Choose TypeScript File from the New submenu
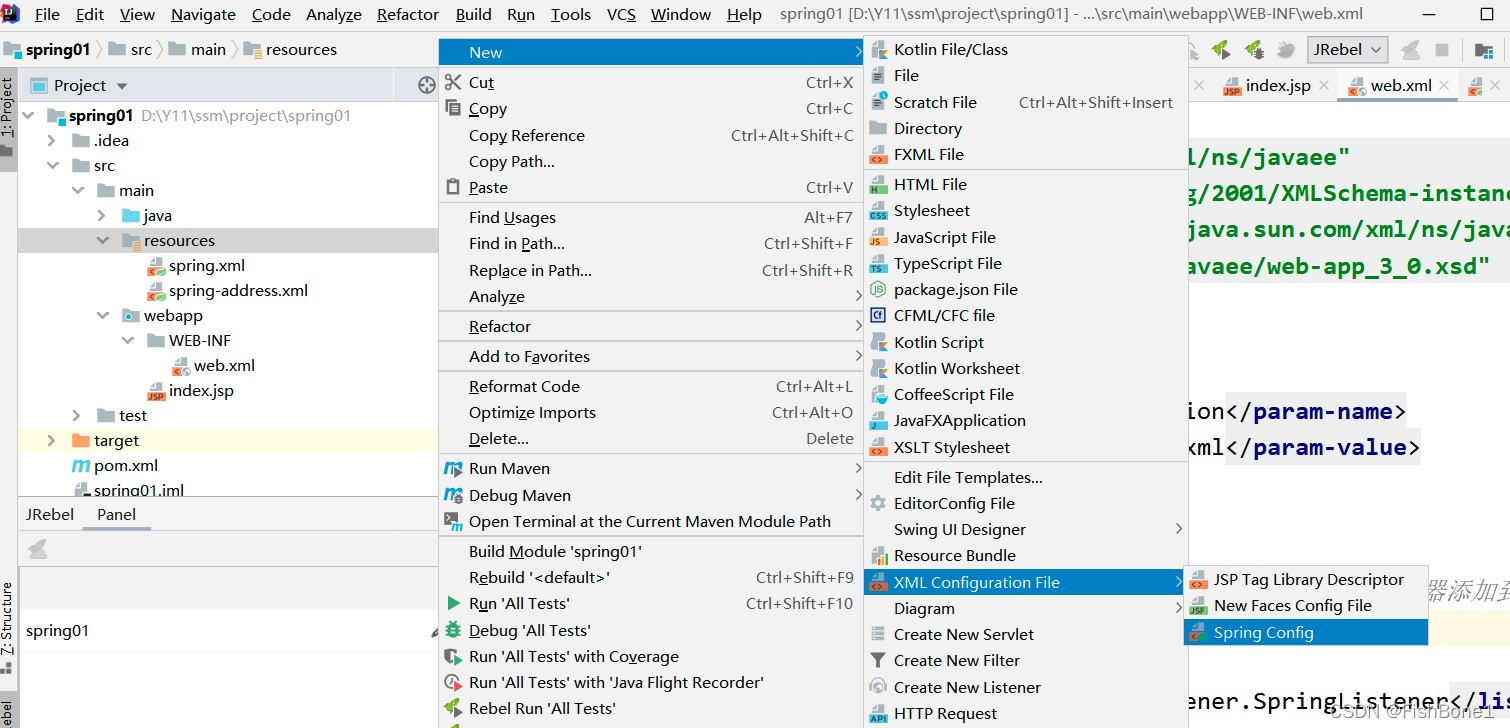This screenshot has width=1510, height=728. coord(1025,264)
